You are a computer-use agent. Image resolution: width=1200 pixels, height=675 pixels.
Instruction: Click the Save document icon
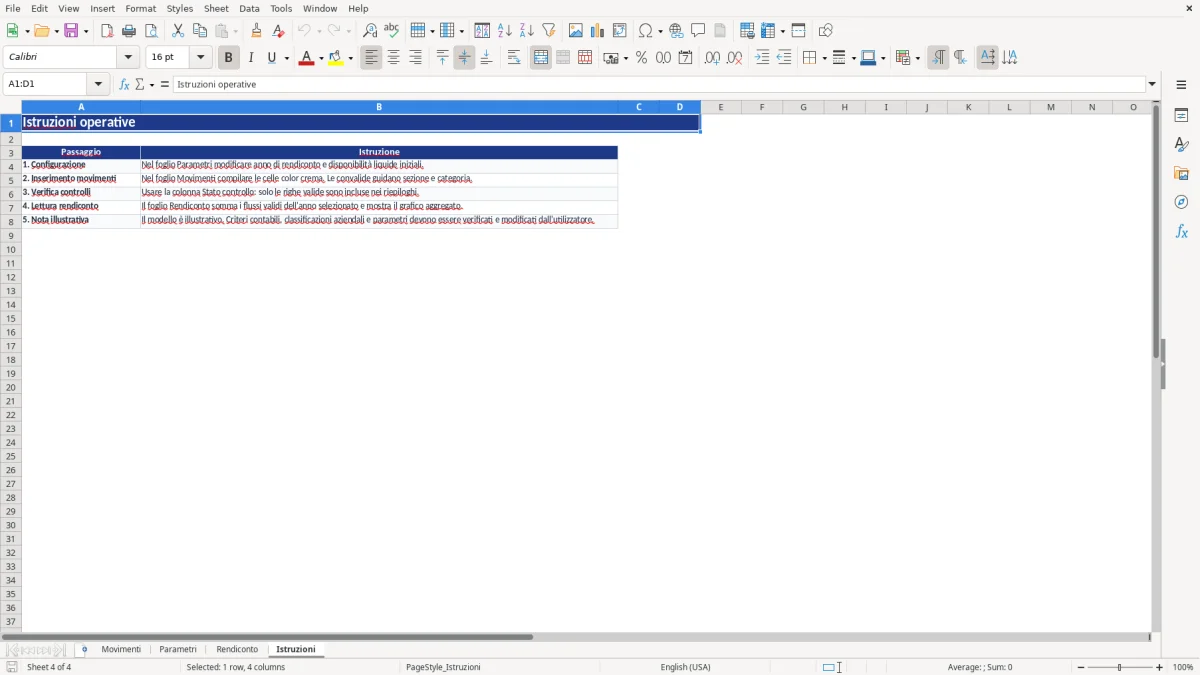pos(71,31)
